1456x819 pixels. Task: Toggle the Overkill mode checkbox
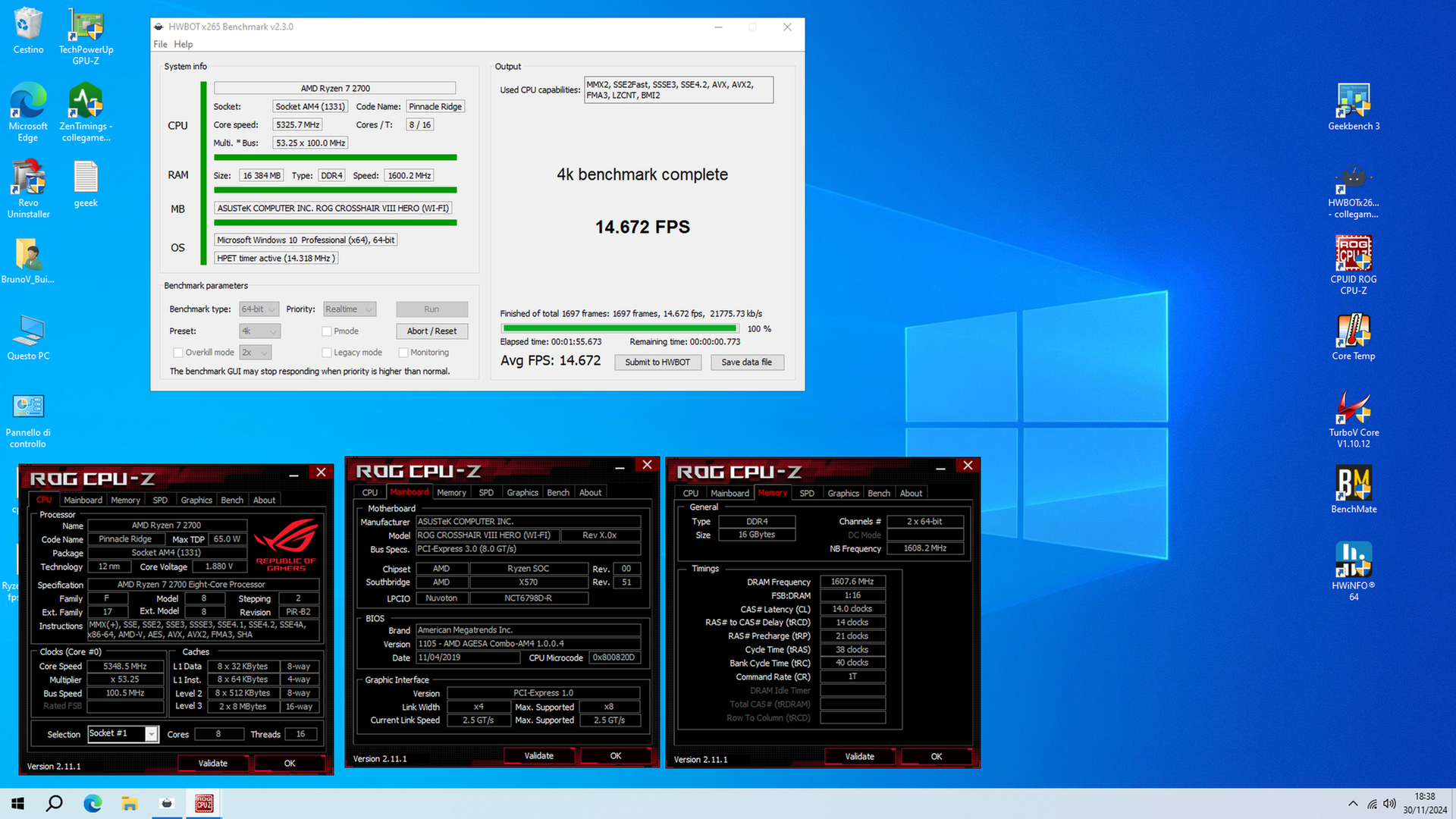coord(178,353)
